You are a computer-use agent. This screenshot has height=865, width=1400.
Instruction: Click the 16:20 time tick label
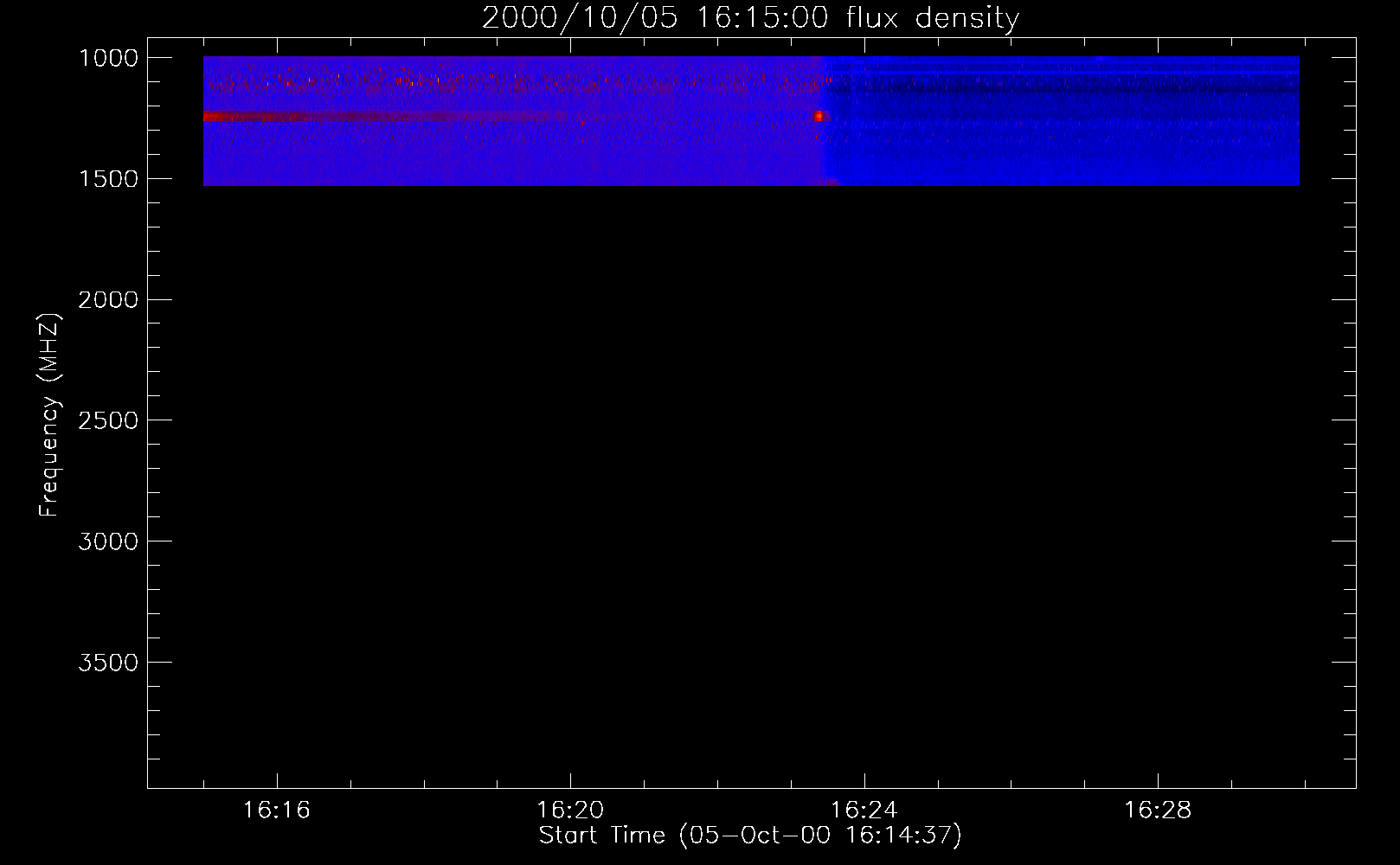pos(570,810)
